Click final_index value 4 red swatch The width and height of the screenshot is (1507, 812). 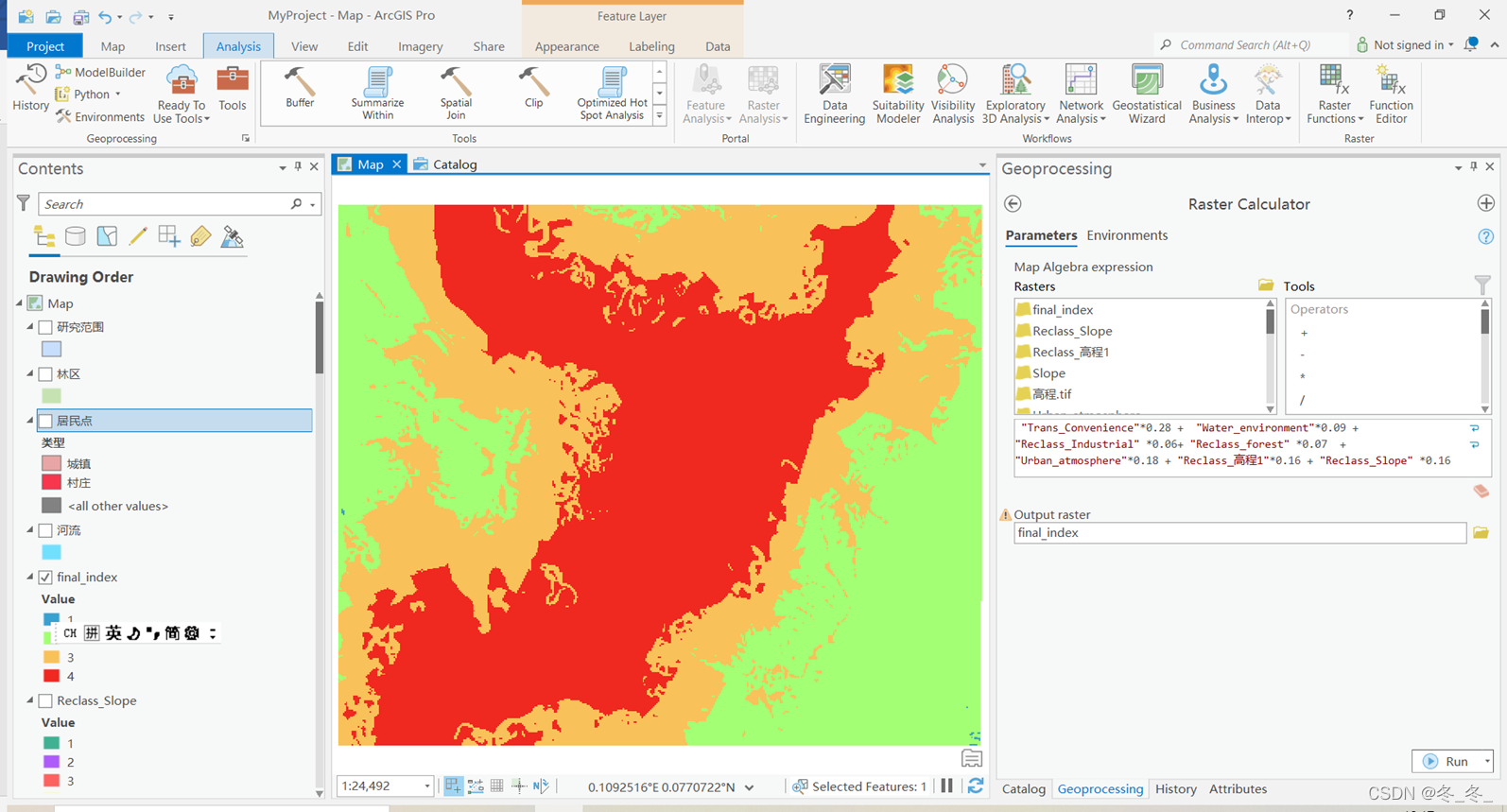coord(52,676)
